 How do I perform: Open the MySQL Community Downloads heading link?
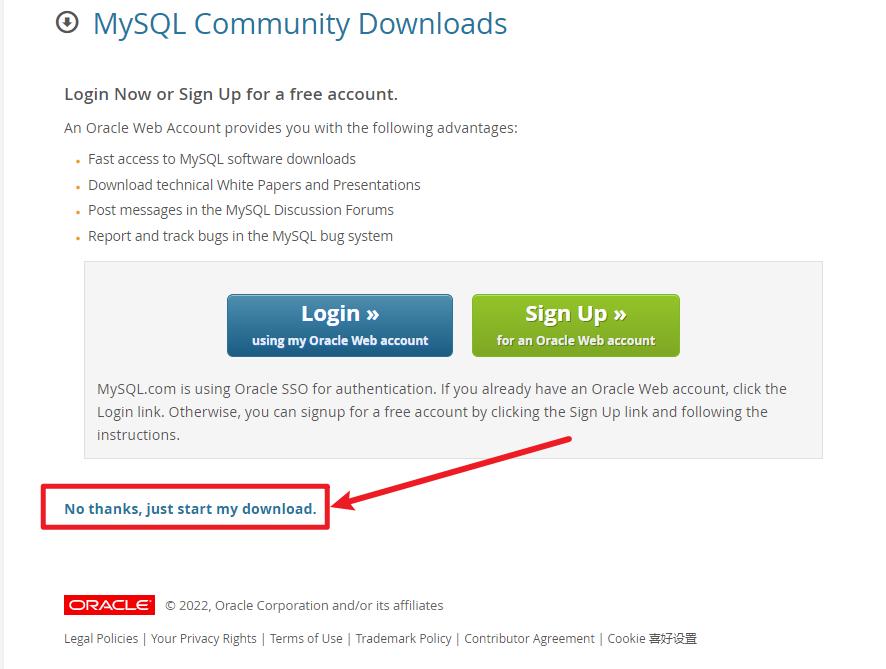(300, 24)
